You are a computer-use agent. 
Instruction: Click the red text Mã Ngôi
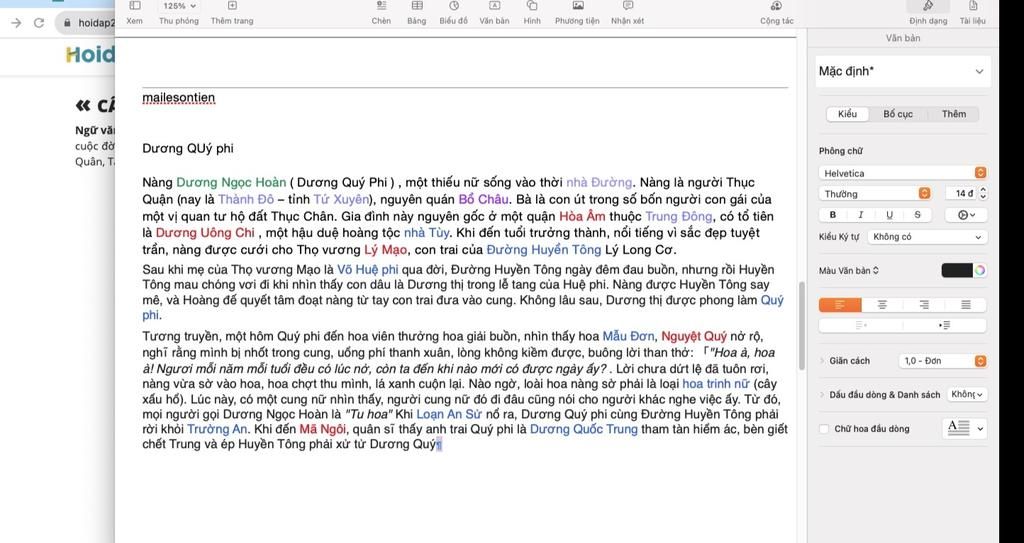pos(323,429)
